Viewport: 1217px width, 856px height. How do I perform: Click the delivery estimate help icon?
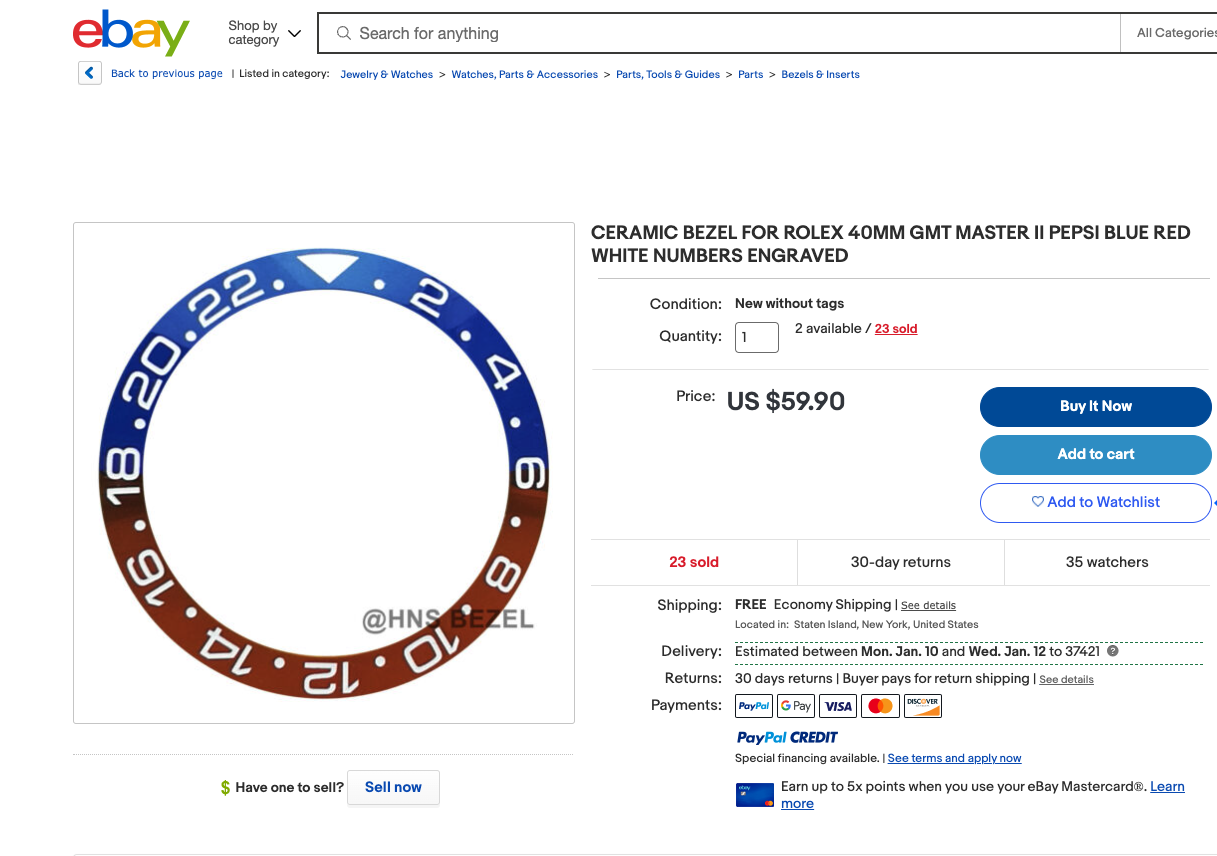1113,651
